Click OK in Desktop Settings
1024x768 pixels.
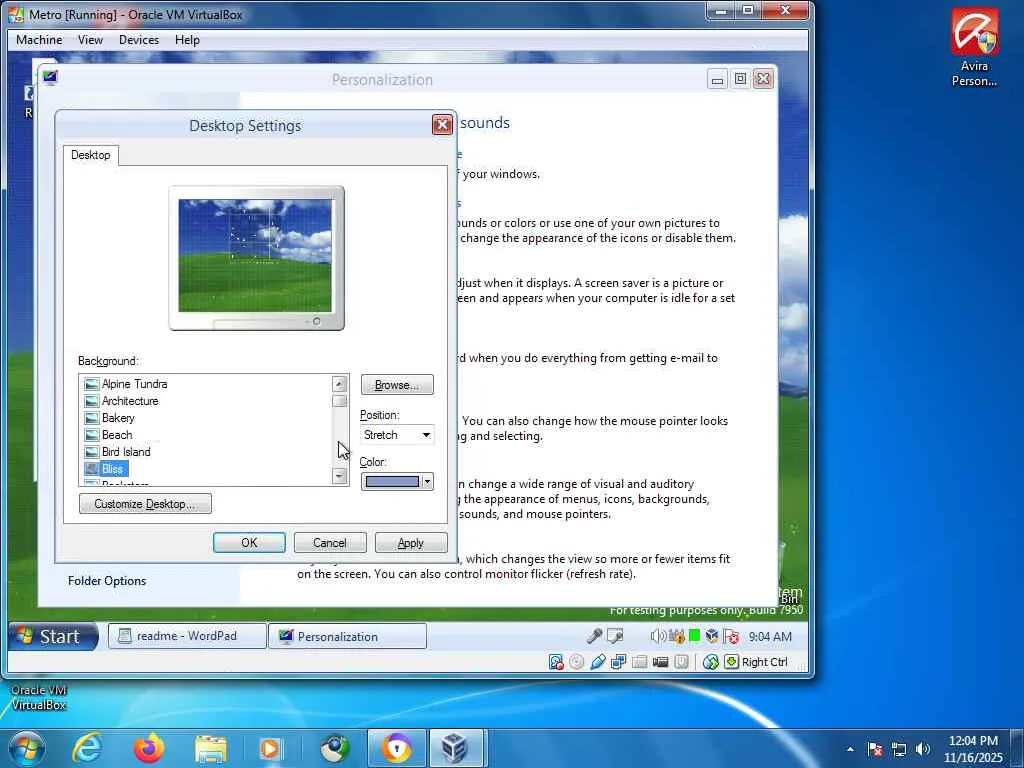coord(249,543)
